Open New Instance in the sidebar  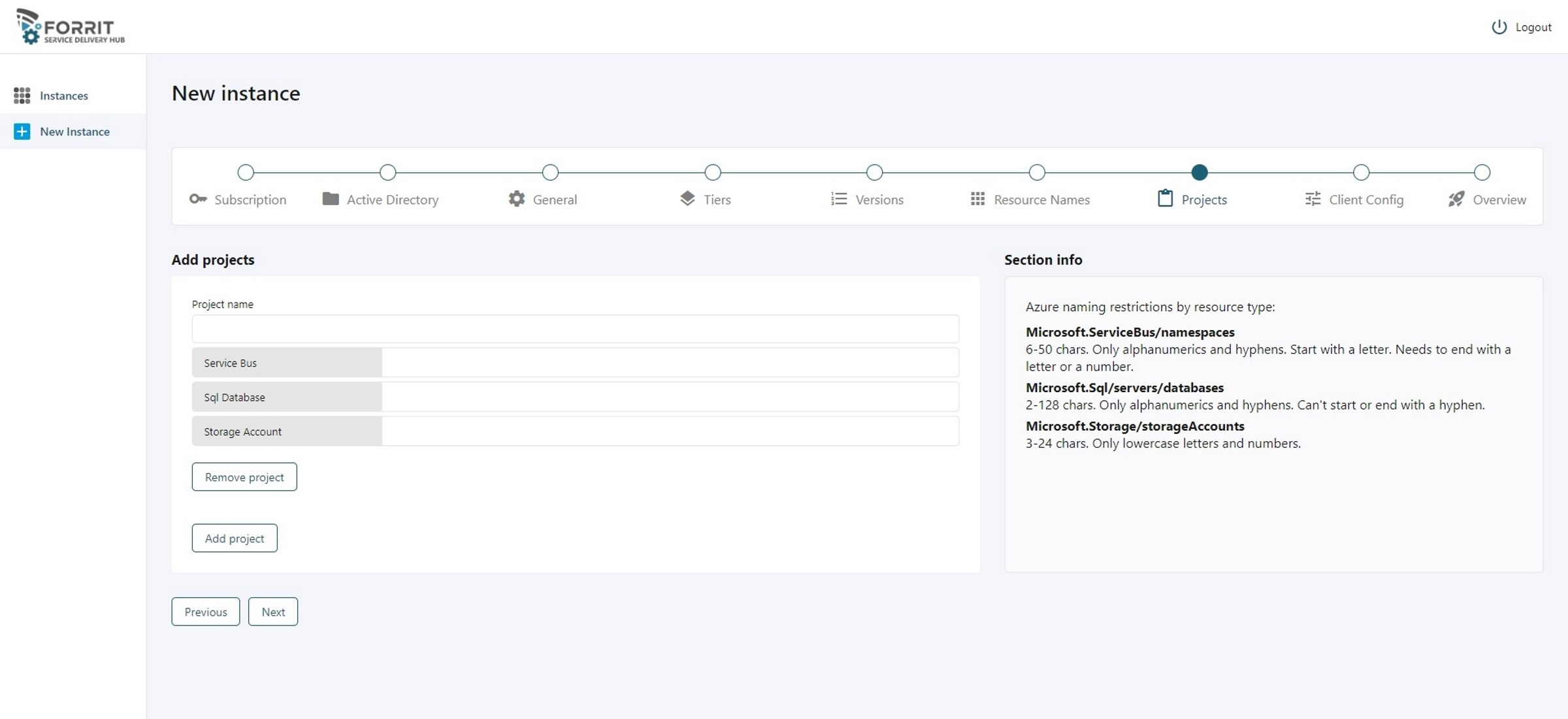[74, 131]
